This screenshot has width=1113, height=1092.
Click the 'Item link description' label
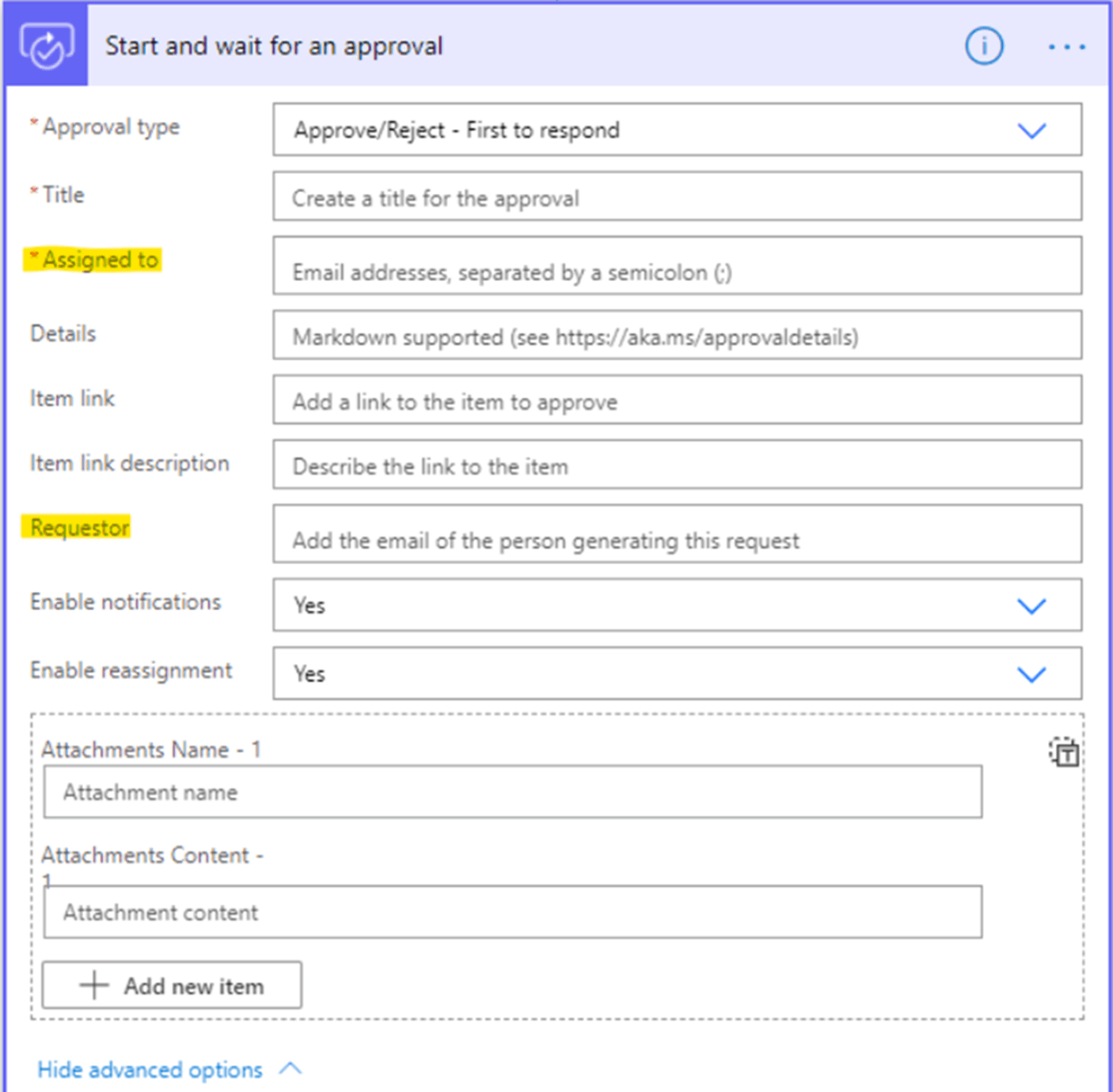point(130,464)
